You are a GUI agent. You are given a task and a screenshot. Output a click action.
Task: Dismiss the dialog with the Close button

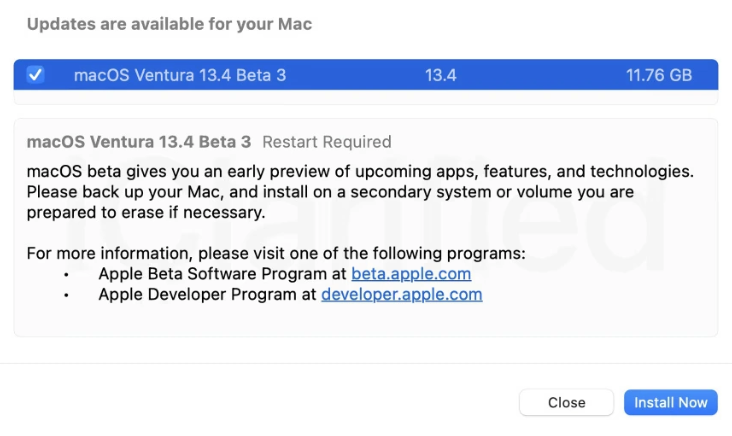566,402
